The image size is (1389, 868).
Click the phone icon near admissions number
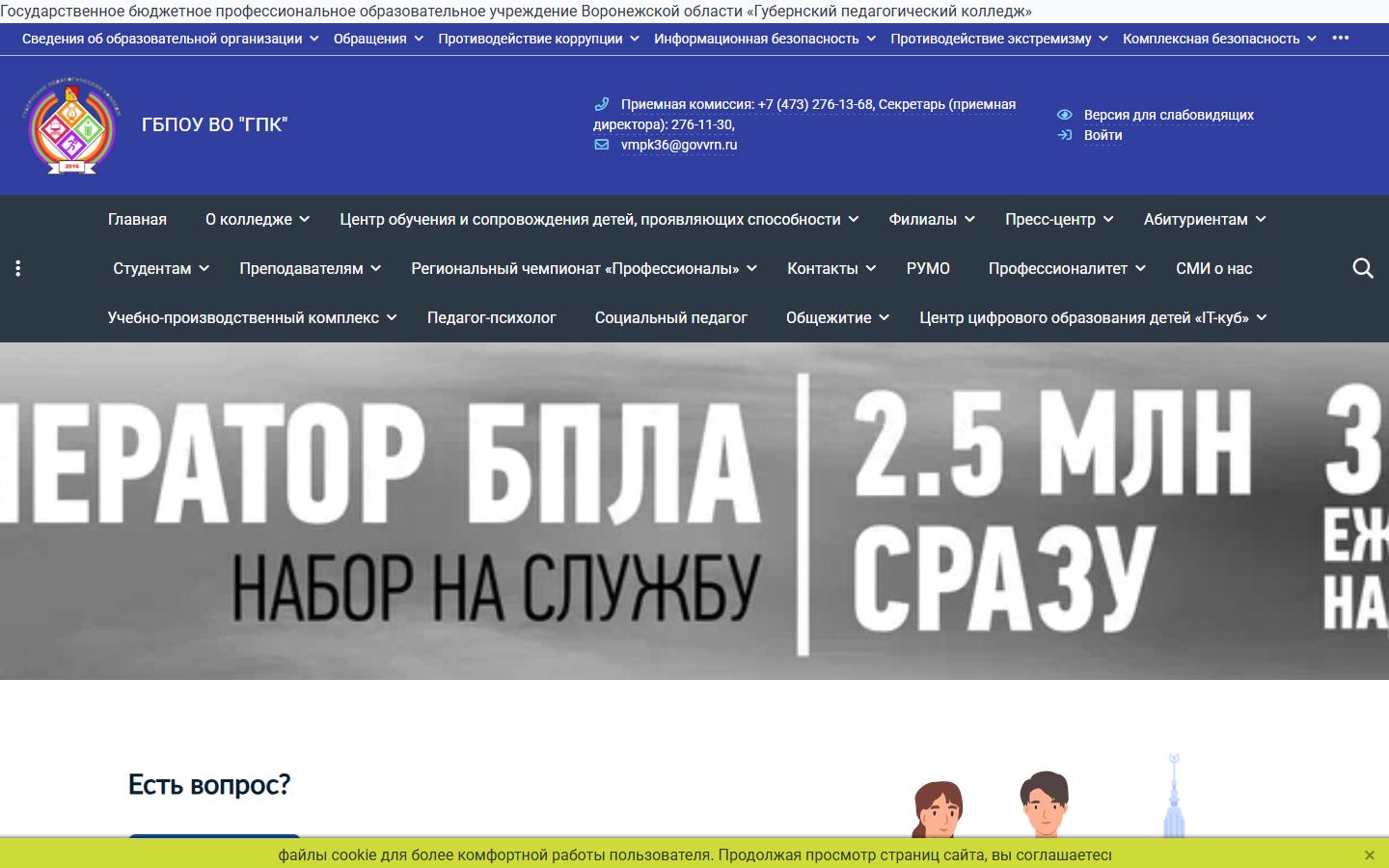(602, 104)
